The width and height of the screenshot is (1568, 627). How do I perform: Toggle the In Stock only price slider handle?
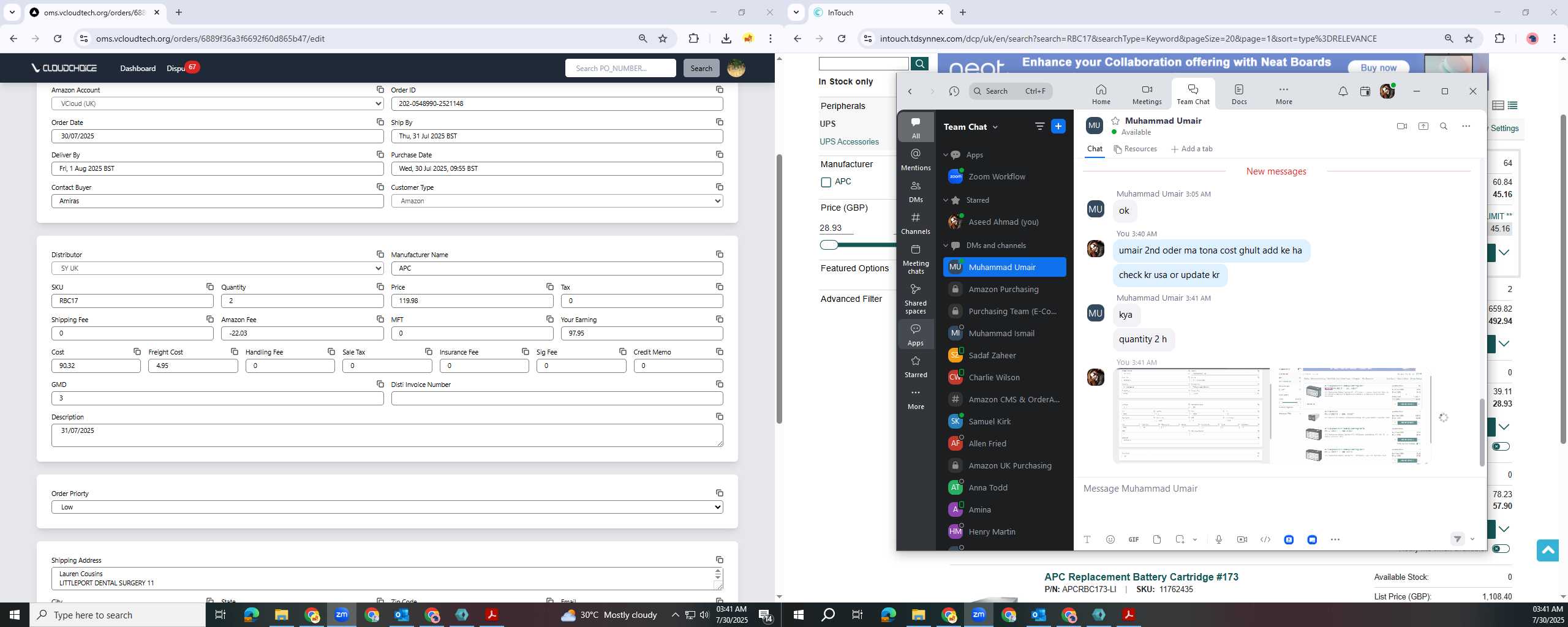tap(829, 245)
